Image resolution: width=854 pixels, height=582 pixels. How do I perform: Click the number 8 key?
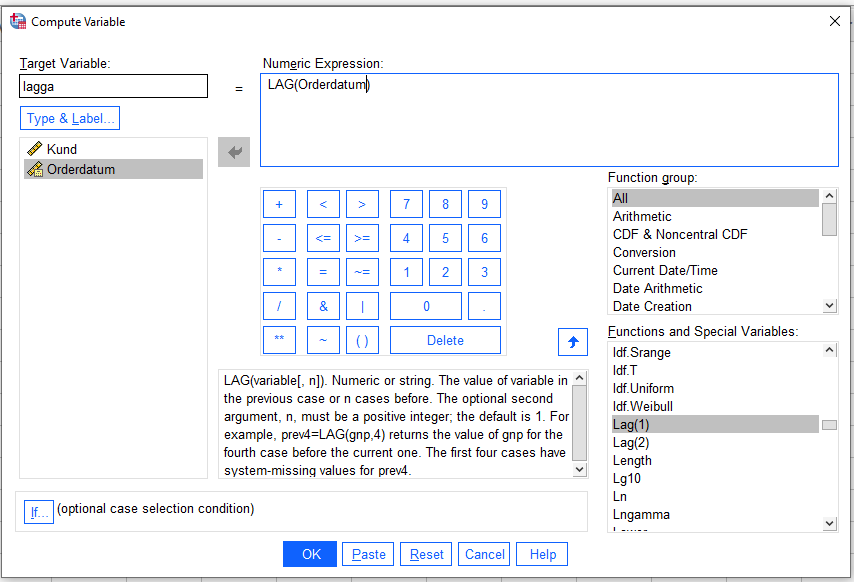click(x=446, y=204)
